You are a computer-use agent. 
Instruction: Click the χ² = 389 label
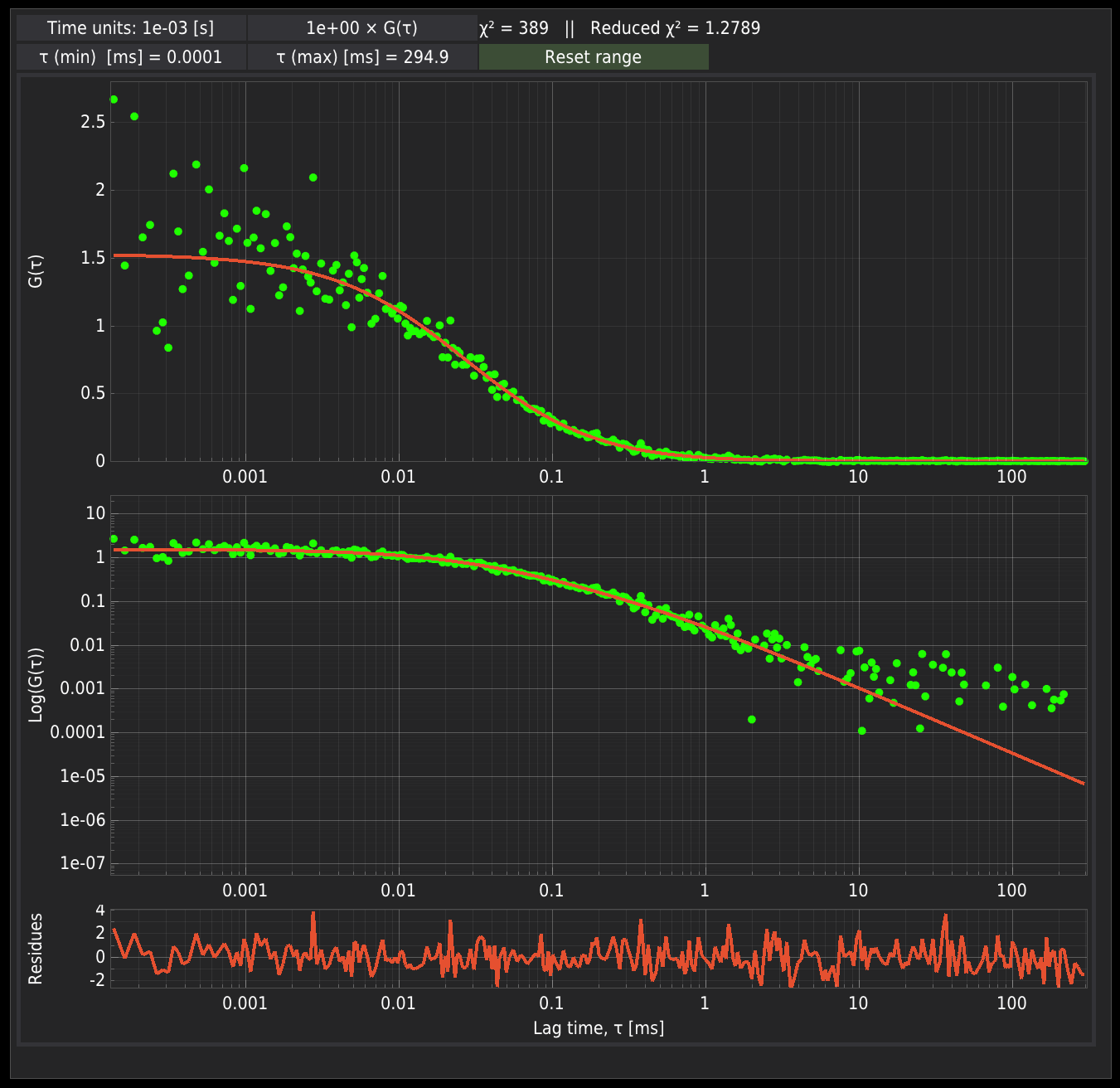click(x=514, y=28)
